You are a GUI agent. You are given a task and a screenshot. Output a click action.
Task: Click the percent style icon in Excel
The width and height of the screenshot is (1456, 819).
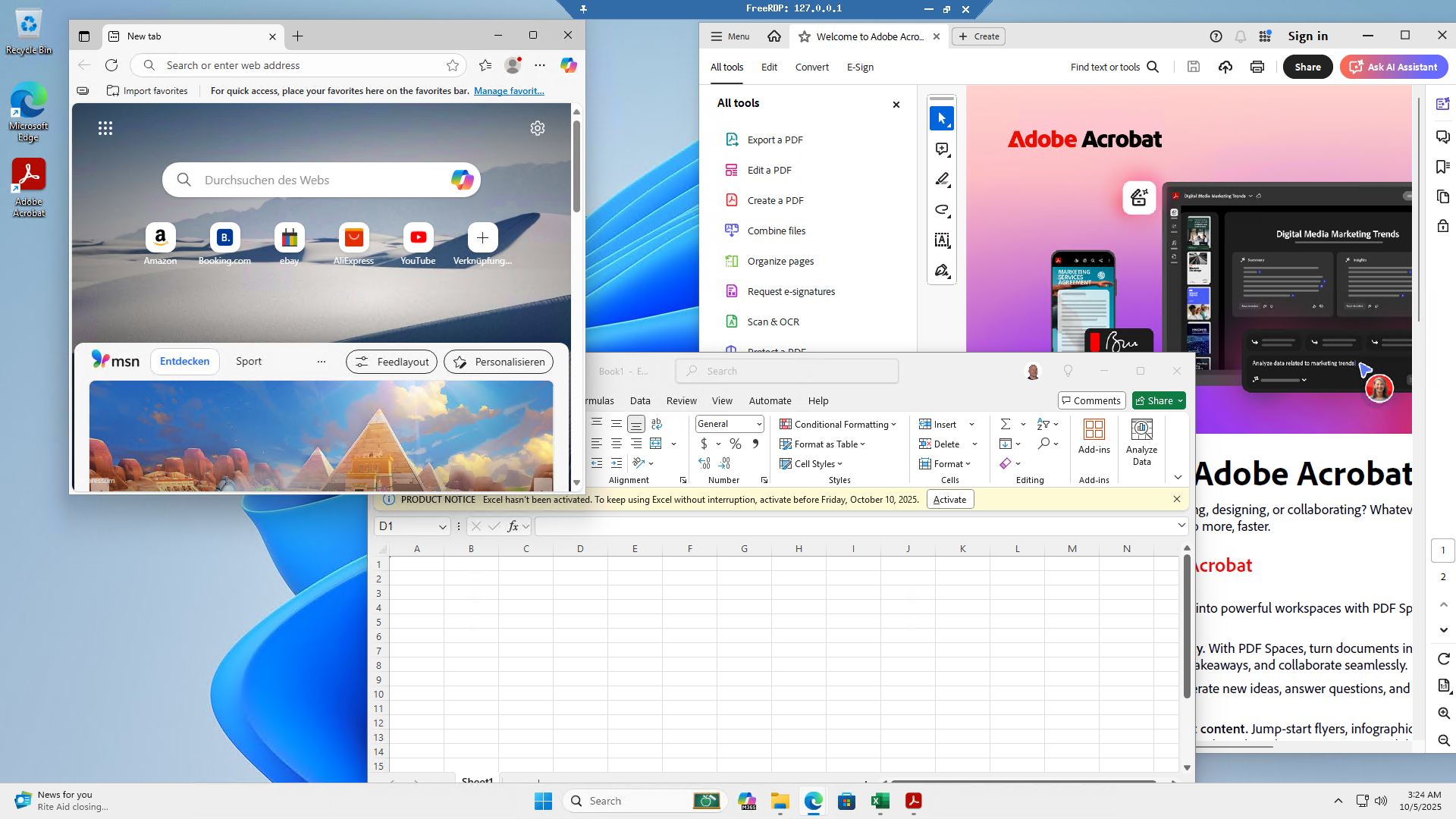pos(735,444)
